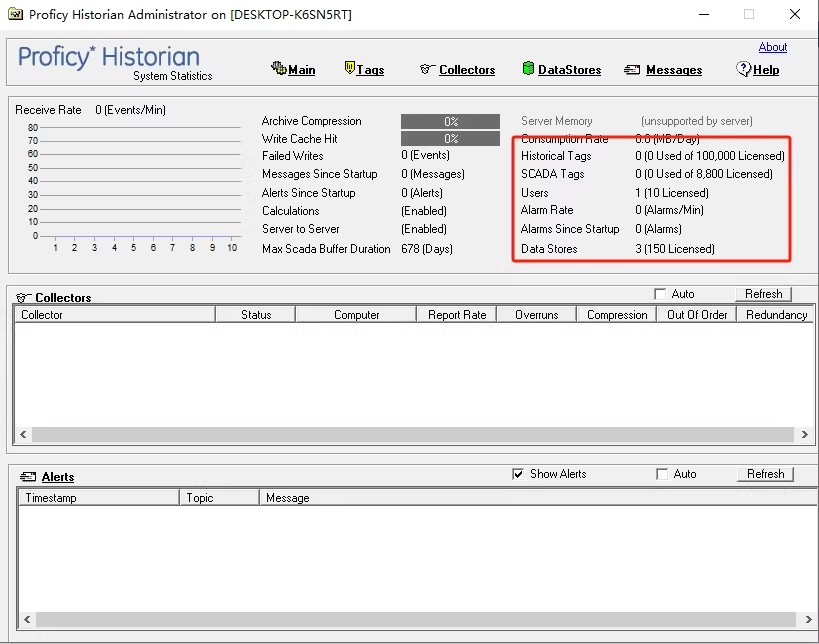Click the Alarms Since Startup label
Screen dimensions: 819x644
click(x=570, y=229)
